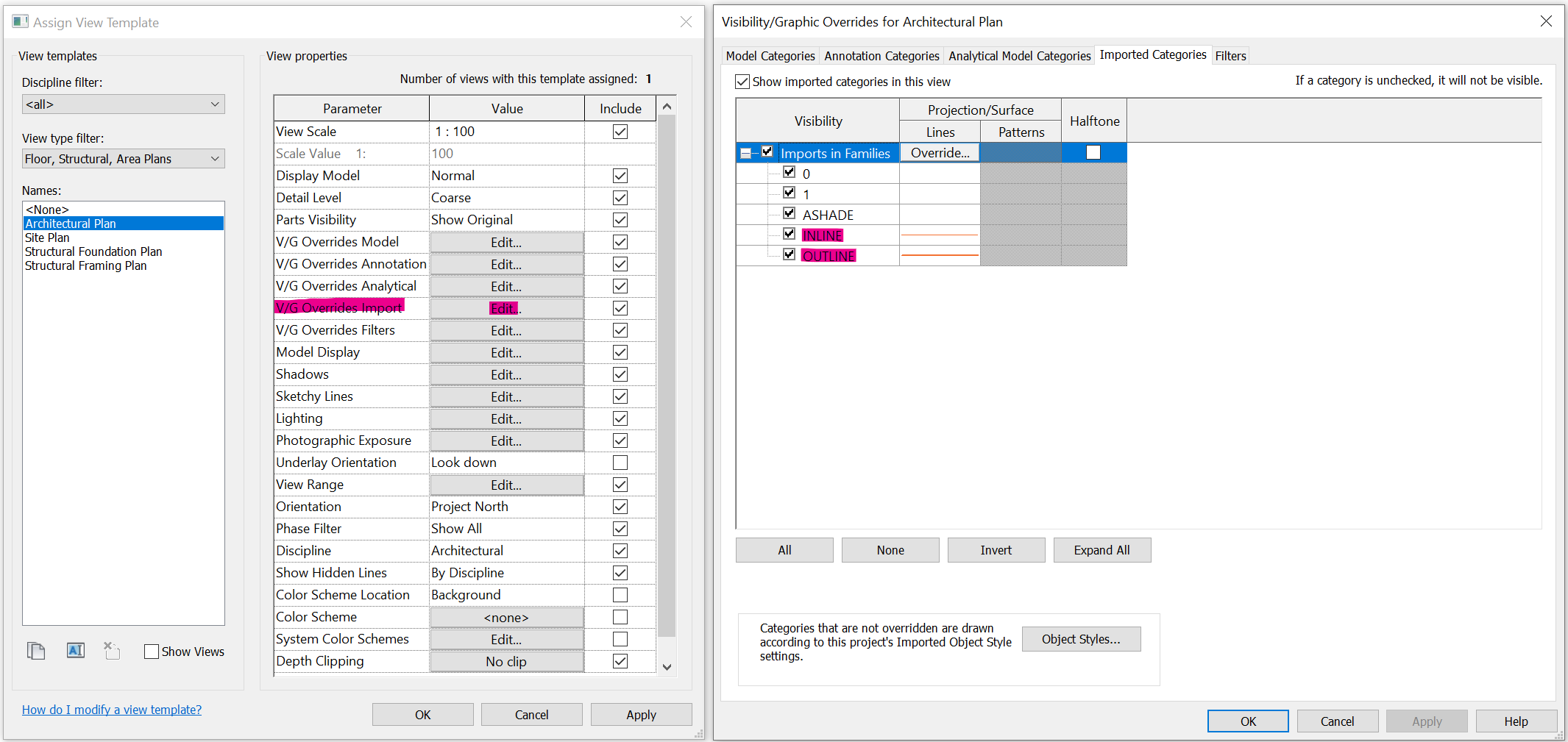Image resolution: width=1568 pixels, height=742 pixels.
Task: Click the View Scale value 1 : 100
Action: pos(507,132)
